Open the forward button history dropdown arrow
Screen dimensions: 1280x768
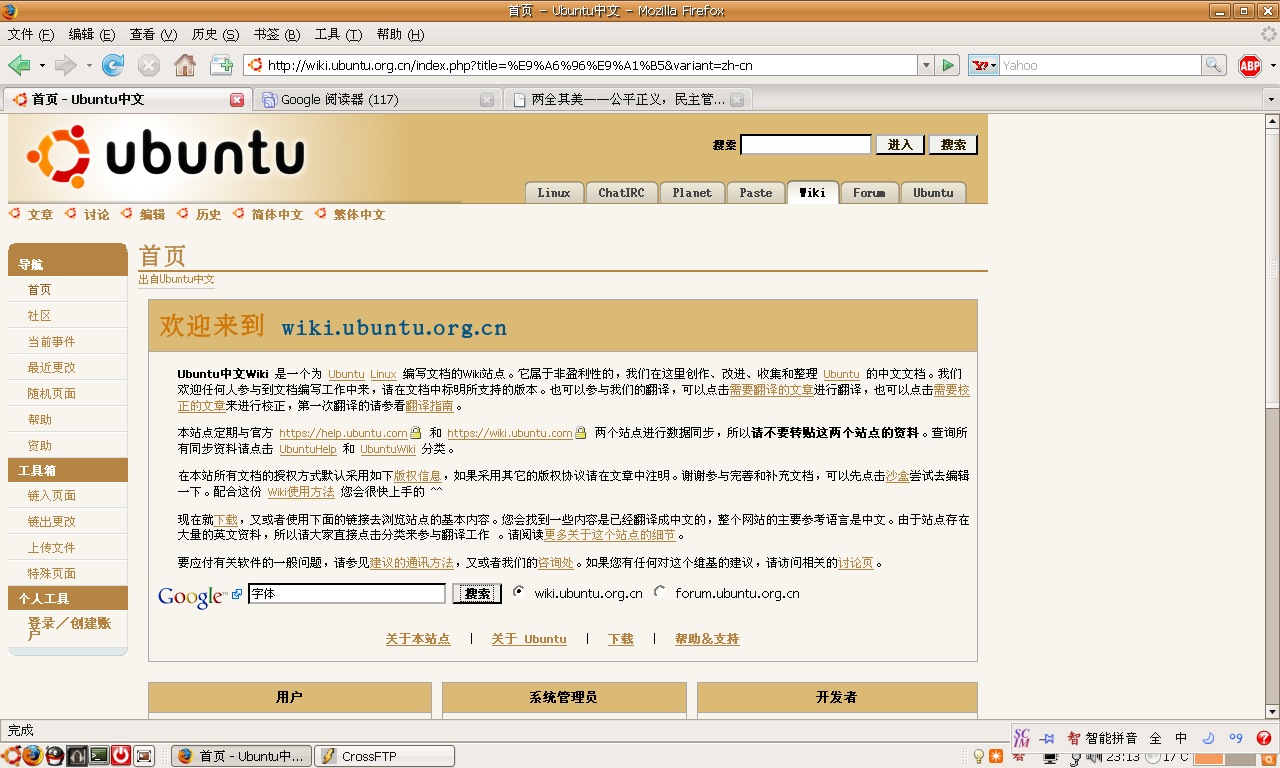pyautogui.click(x=88, y=66)
